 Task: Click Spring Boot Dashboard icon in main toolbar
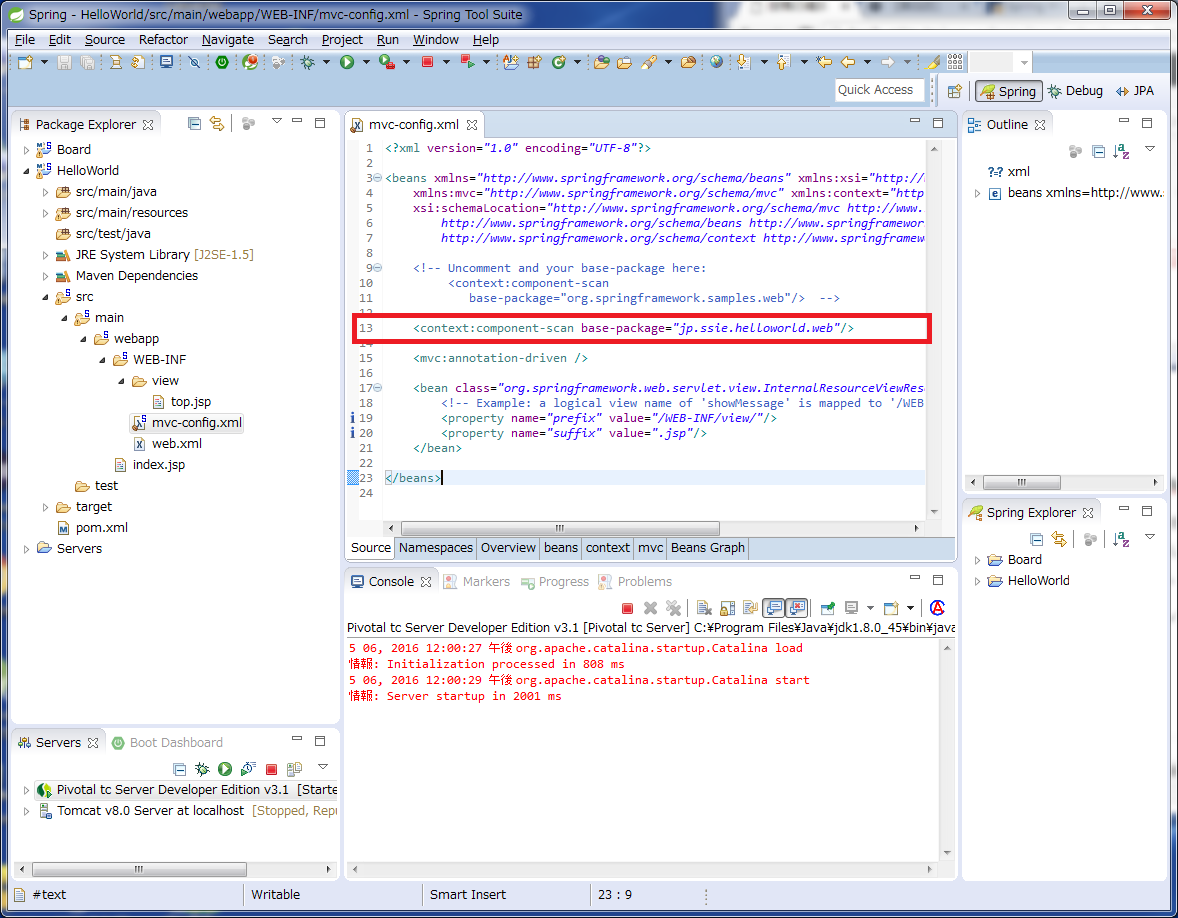click(x=221, y=62)
